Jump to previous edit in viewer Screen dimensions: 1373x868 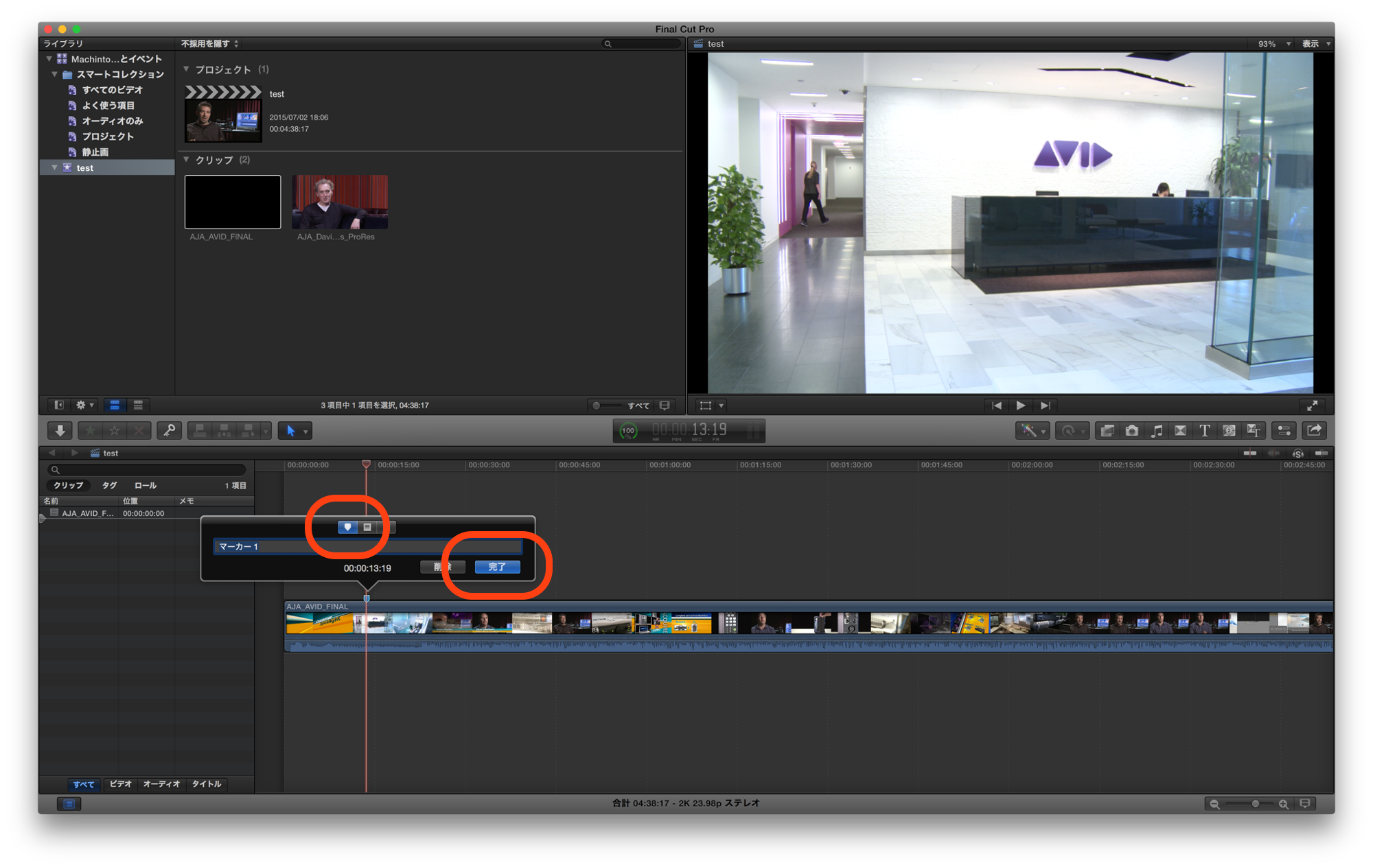[x=997, y=406]
